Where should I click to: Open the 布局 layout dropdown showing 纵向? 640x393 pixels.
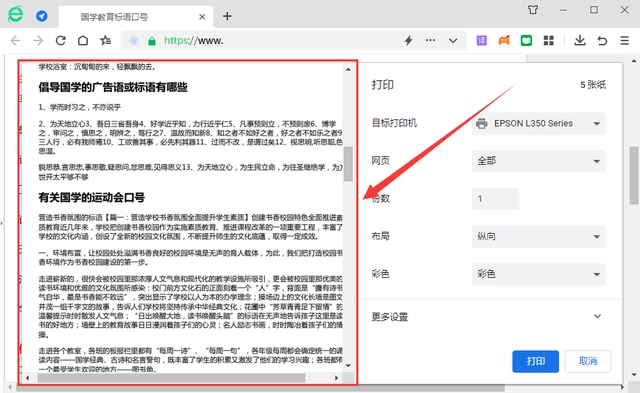point(538,236)
